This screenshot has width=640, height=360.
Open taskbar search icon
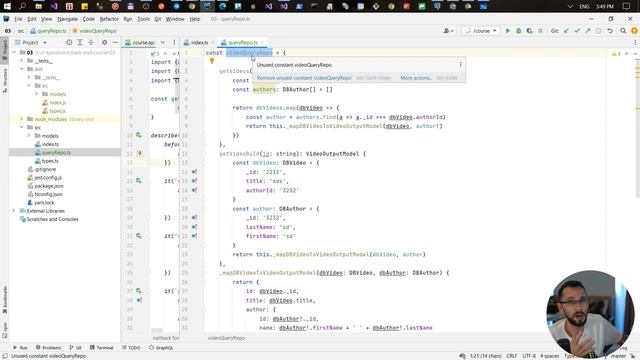pyautogui.click(x=22, y=6)
